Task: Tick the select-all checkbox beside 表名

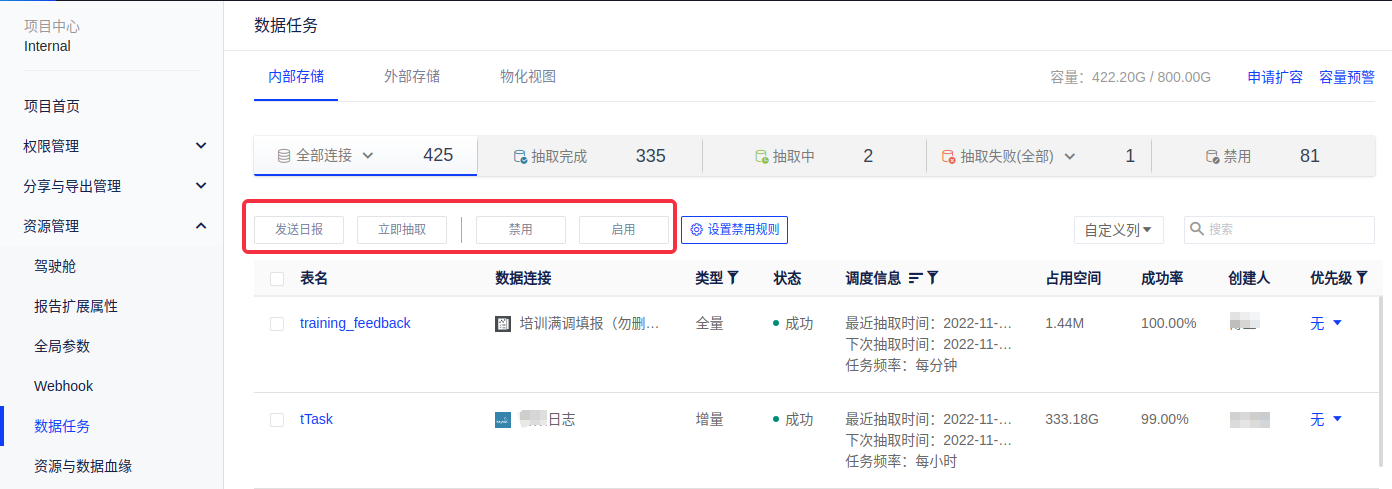Action: coord(277,279)
